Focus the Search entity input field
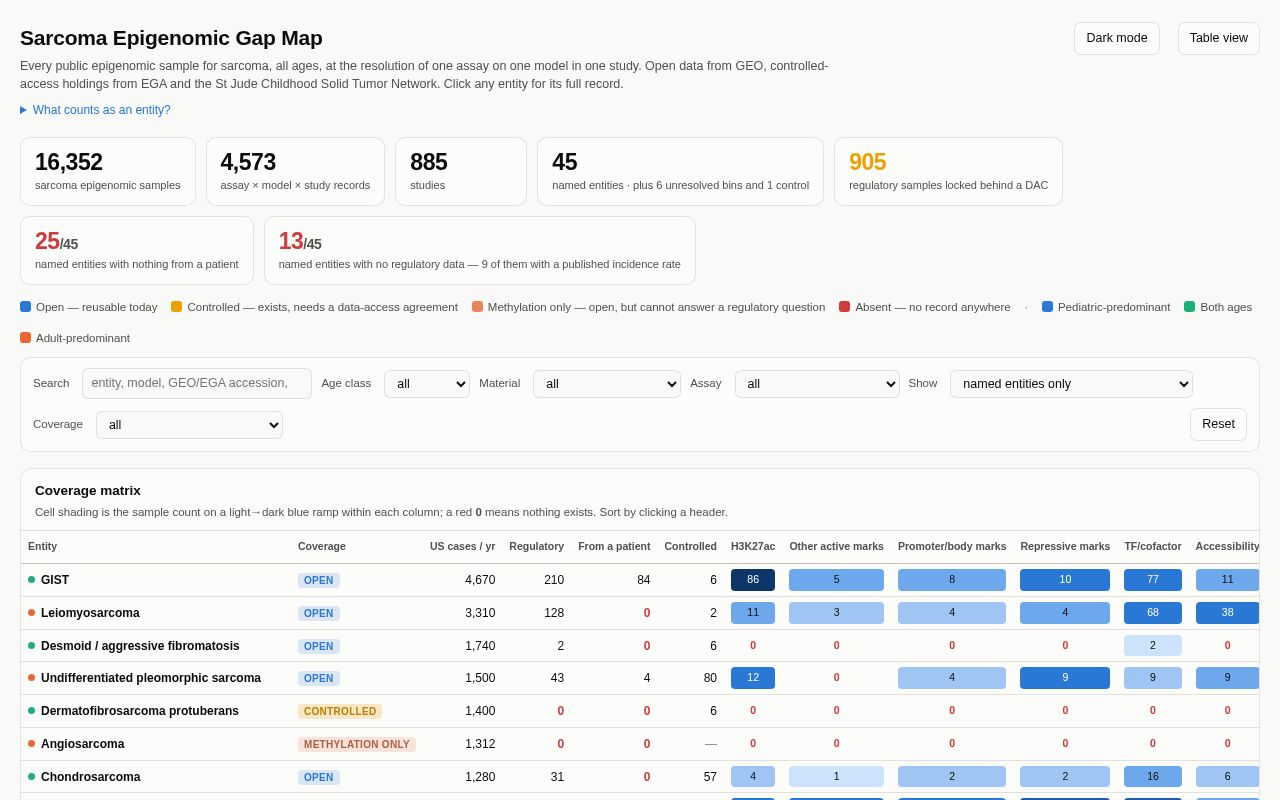Image resolution: width=1280 pixels, height=800 pixels. (197, 383)
